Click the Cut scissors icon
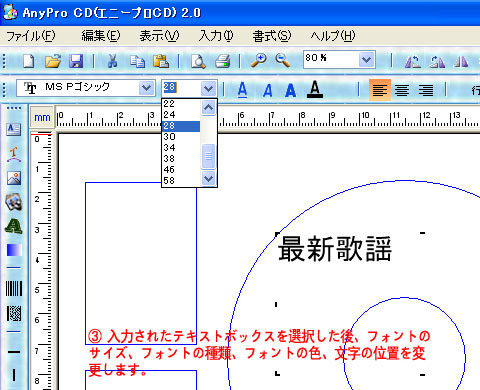The height and width of the screenshot is (390, 480). coord(112,61)
